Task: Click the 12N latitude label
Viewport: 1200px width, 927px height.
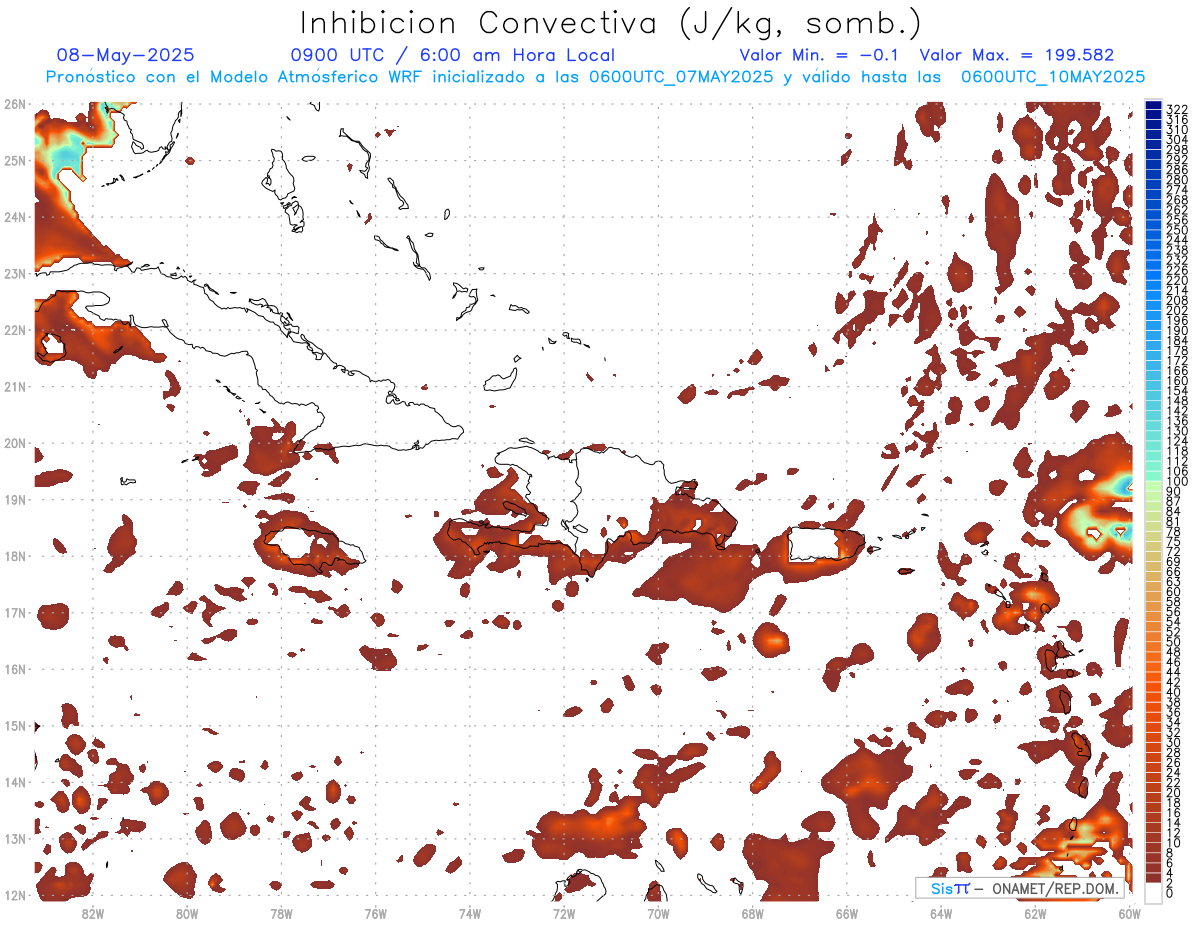Action: [x=15, y=895]
